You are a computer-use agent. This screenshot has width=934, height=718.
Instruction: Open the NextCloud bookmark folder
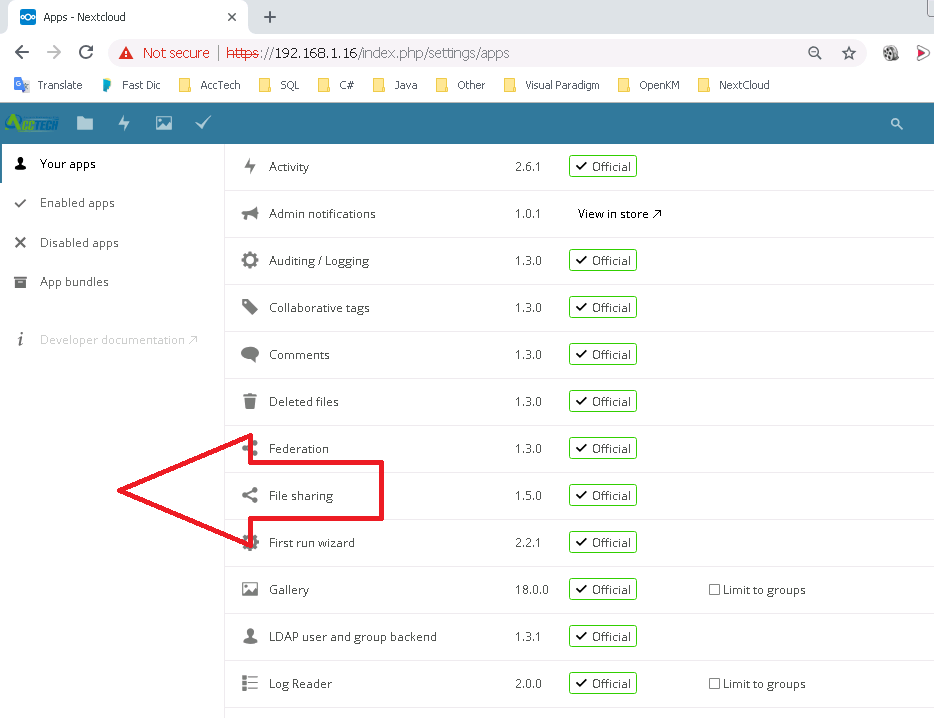tap(734, 85)
